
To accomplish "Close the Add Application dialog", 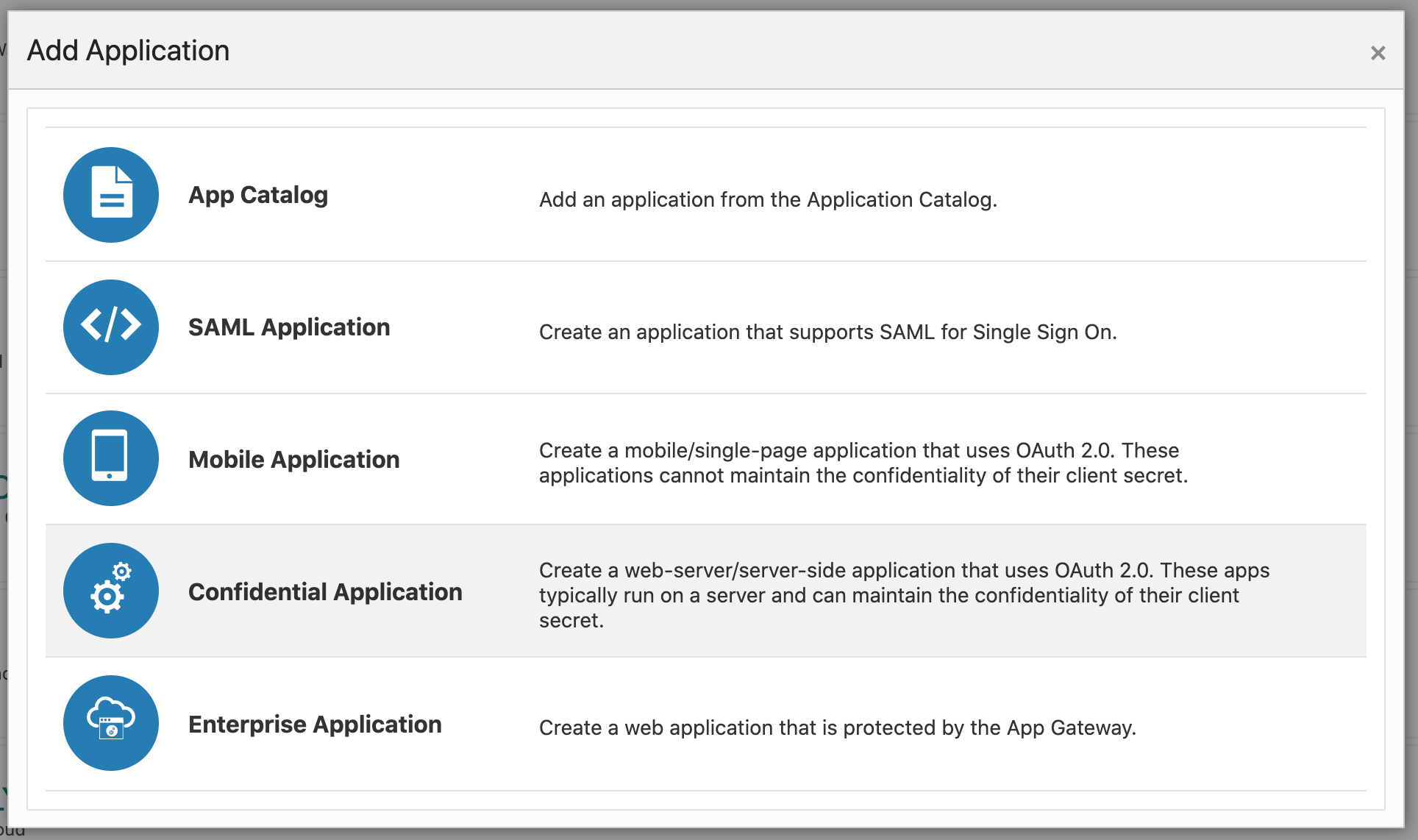I will (x=1378, y=53).
